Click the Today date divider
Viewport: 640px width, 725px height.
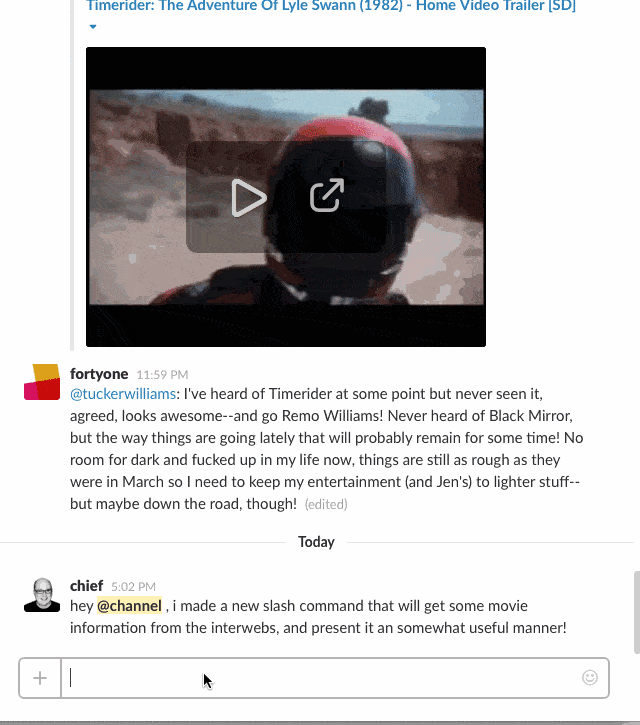pos(316,542)
